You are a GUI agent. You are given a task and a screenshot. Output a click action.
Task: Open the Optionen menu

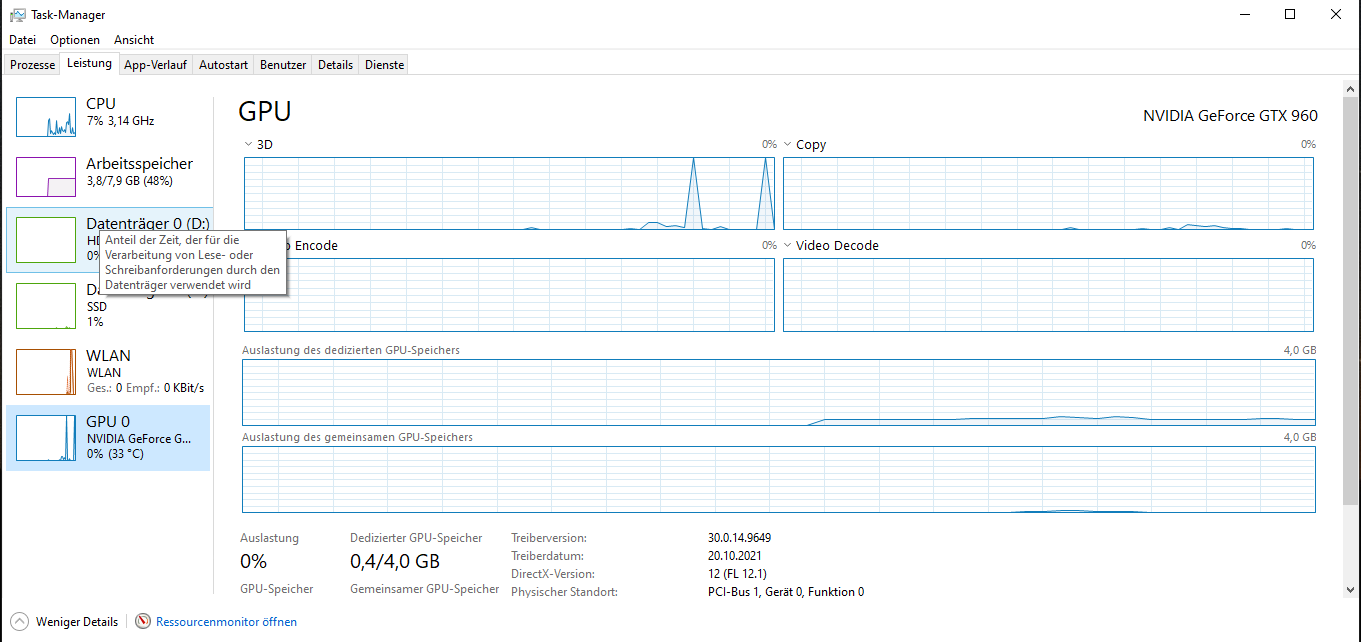[x=75, y=40]
